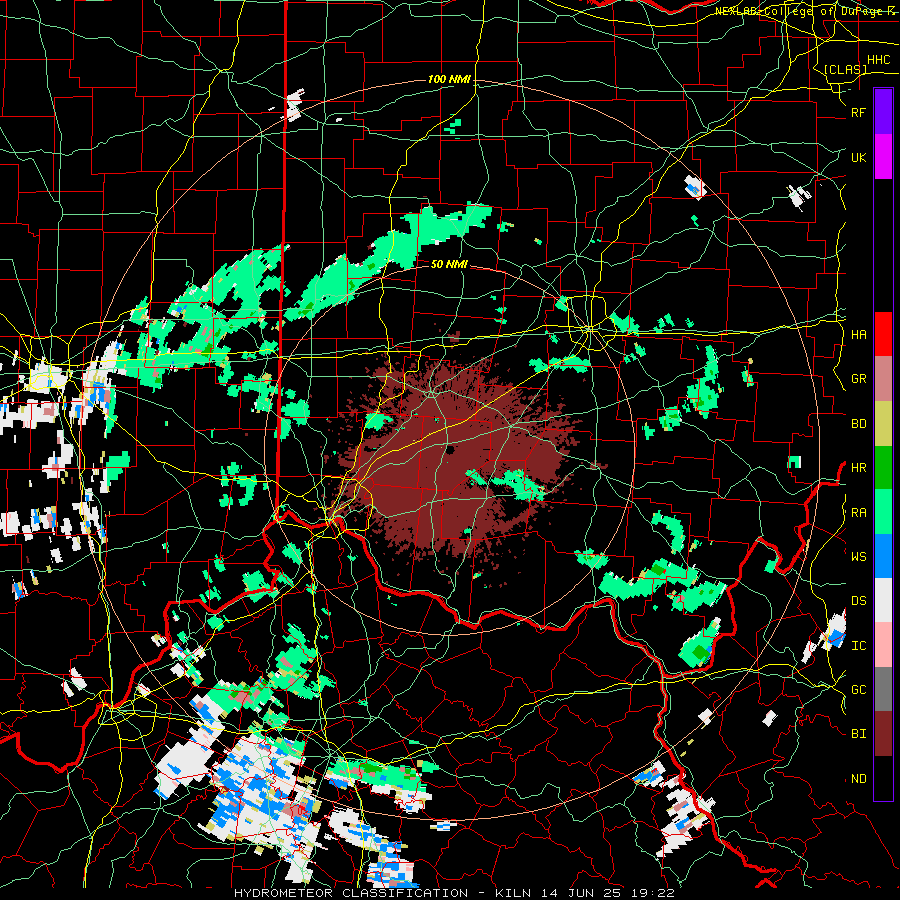Choose the light pink IC legend swatch
900x900 pixels.
click(883, 645)
